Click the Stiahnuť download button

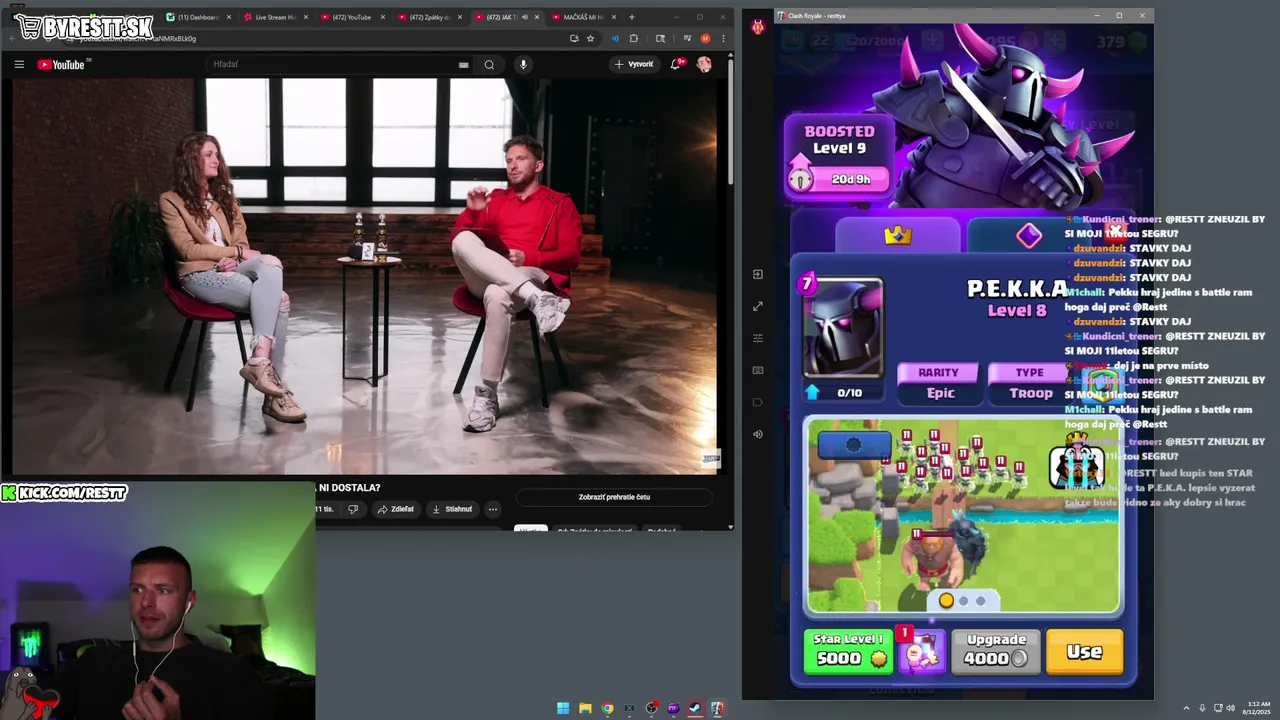coord(451,509)
